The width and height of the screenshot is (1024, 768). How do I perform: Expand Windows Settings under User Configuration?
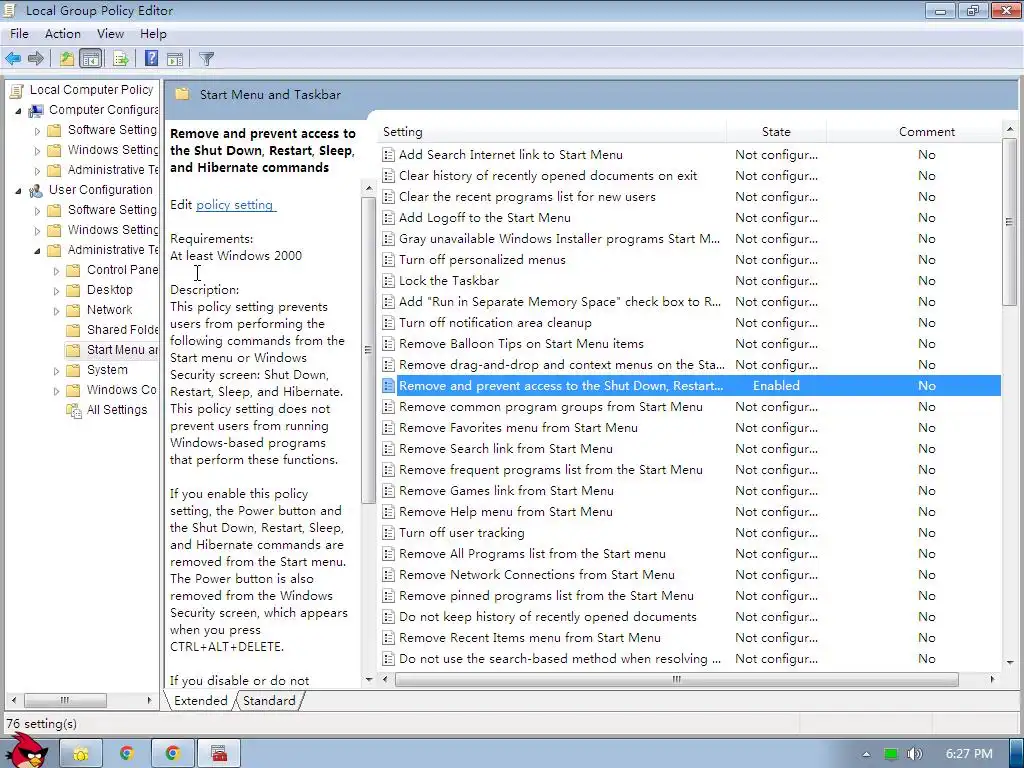(37, 231)
